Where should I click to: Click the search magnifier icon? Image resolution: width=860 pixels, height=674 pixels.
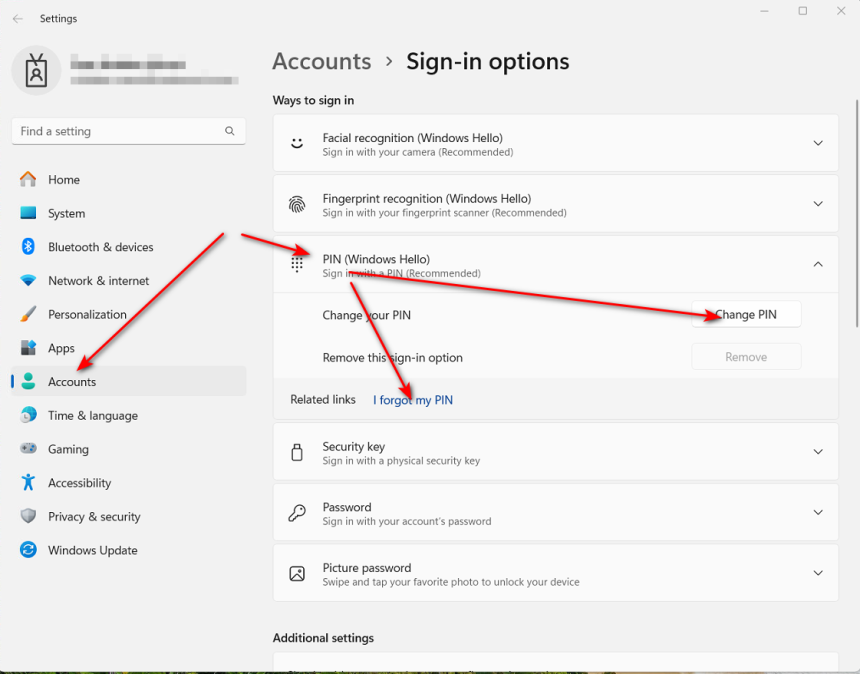[230, 131]
